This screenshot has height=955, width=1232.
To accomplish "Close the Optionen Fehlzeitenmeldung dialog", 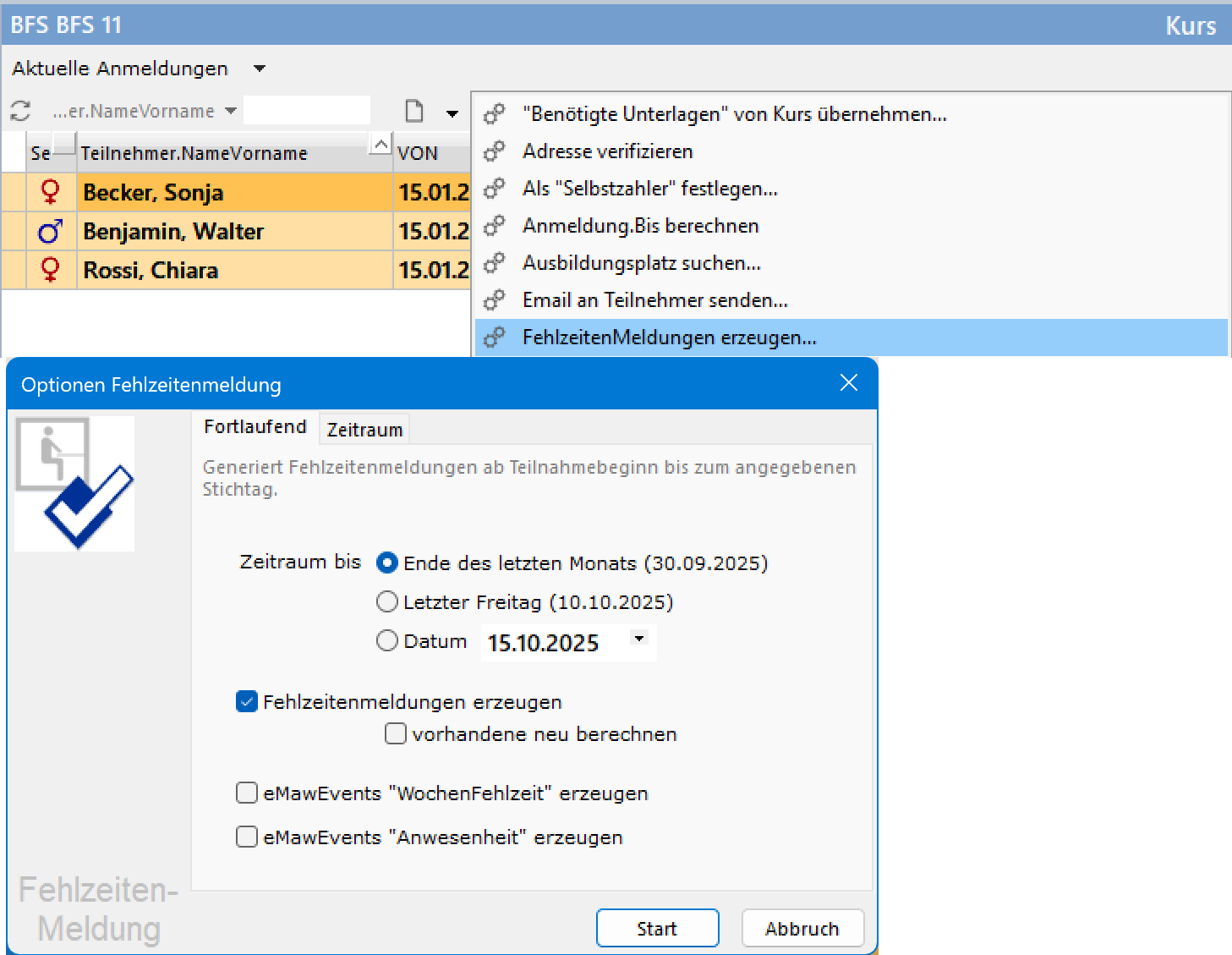I will [x=849, y=383].
